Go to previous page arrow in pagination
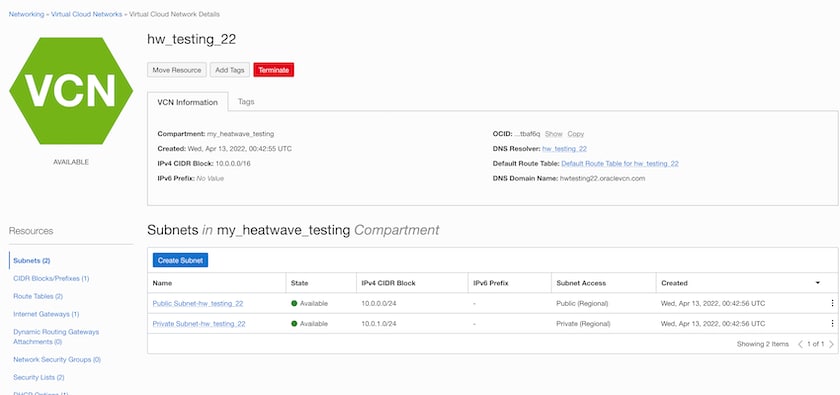The image size is (840, 395). (800, 344)
